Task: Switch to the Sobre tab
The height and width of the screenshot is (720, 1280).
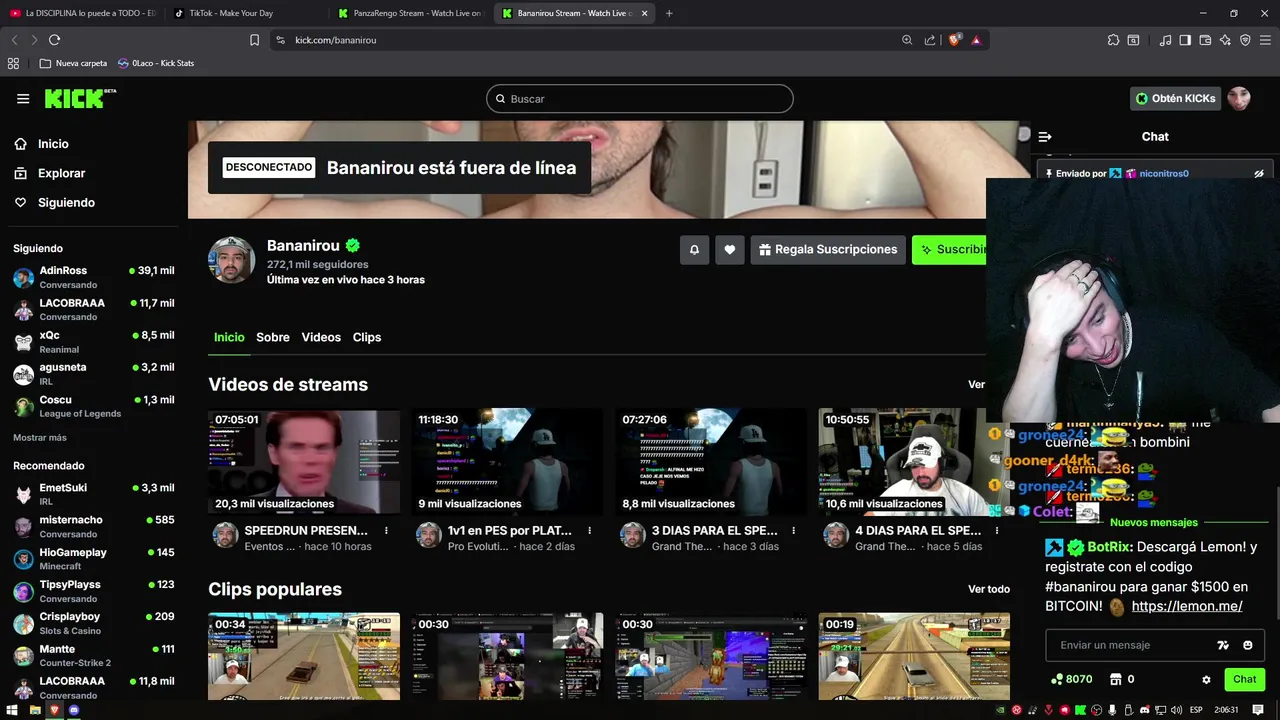Action: click(x=273, y=337)
